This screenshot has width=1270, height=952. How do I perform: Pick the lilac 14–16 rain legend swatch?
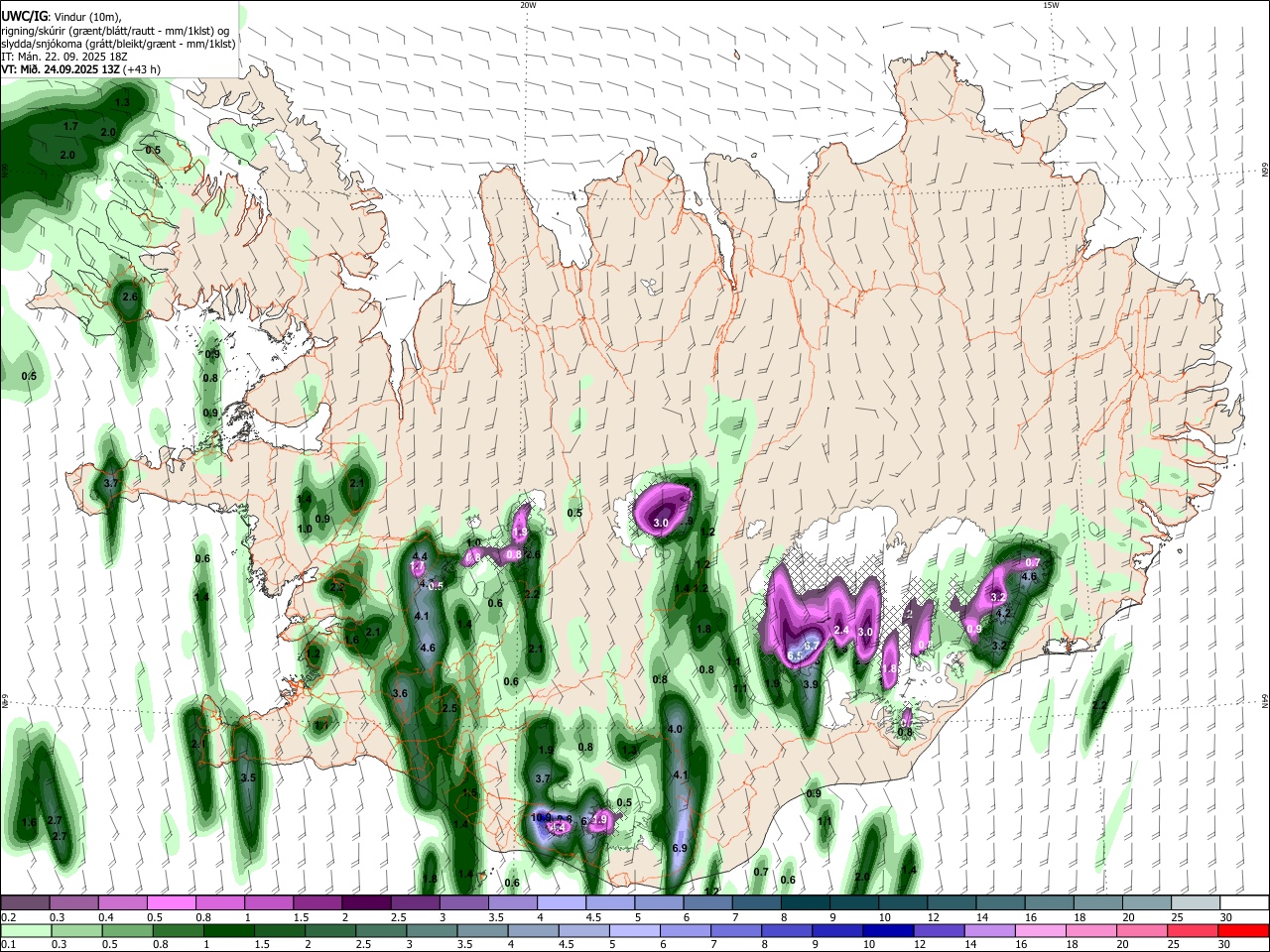990,930
